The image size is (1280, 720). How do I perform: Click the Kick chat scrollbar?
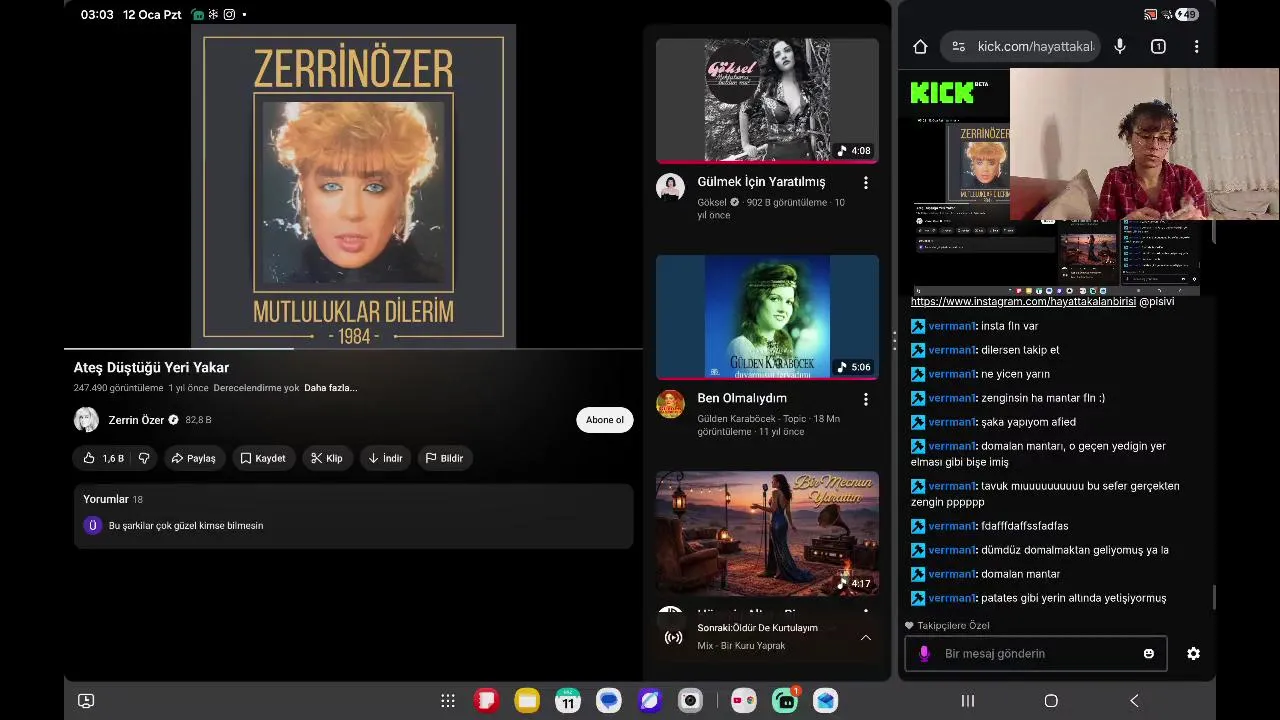tap(1214, 597)
